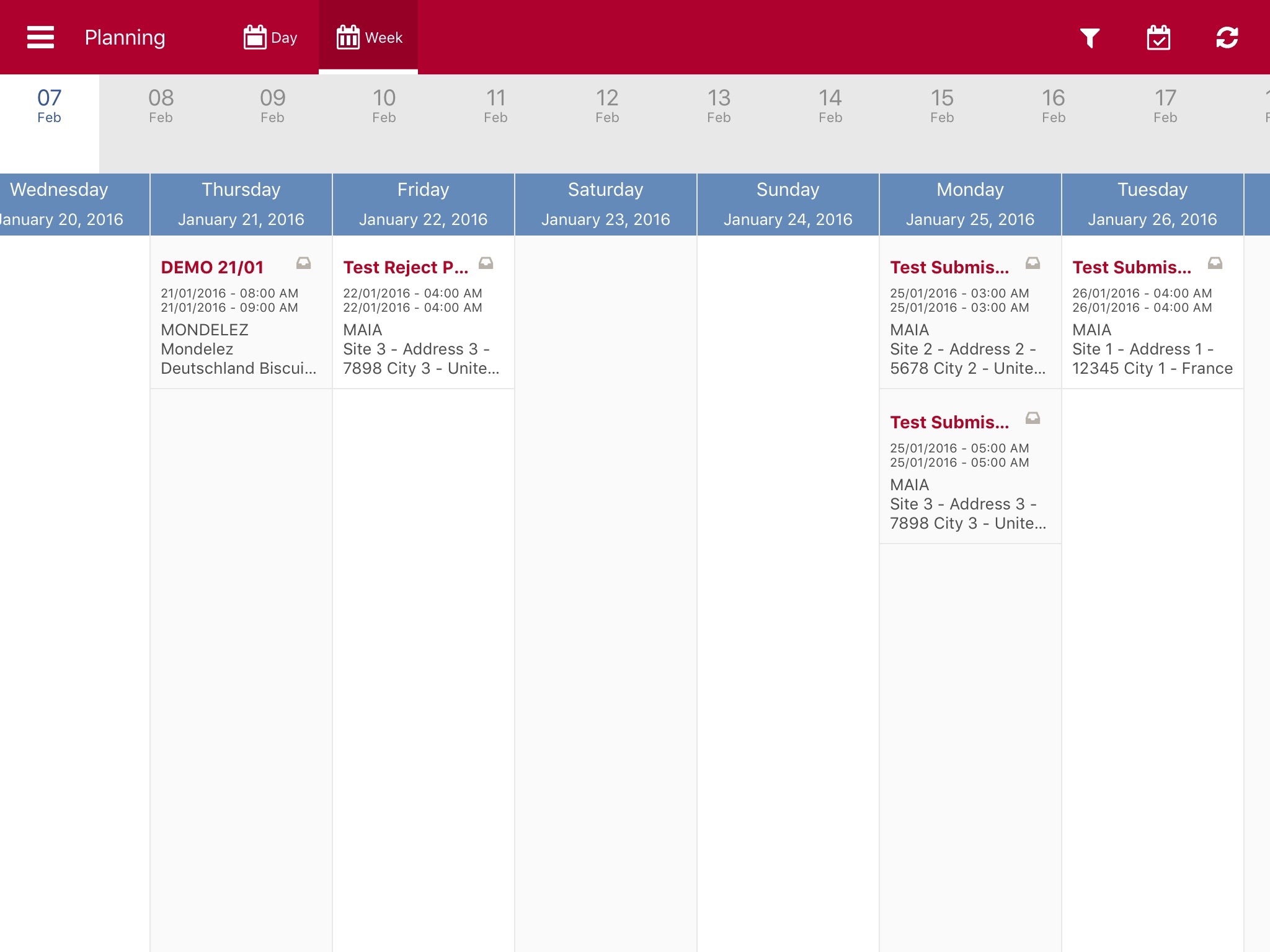Image resolution: width=1270 pixels, height=952 pixels.
Task: Open the DEMO 21/01 event title
Action: (x=212, y=267)
